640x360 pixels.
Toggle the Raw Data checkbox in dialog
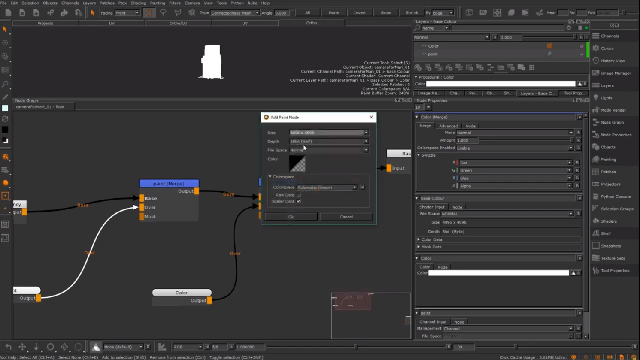[x=299, y=195]
